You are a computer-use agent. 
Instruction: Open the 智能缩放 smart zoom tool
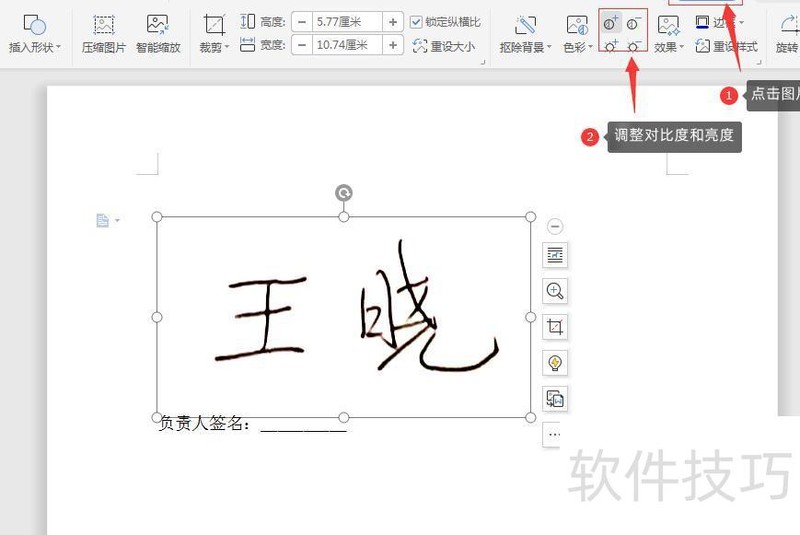(x=158, y=32)
